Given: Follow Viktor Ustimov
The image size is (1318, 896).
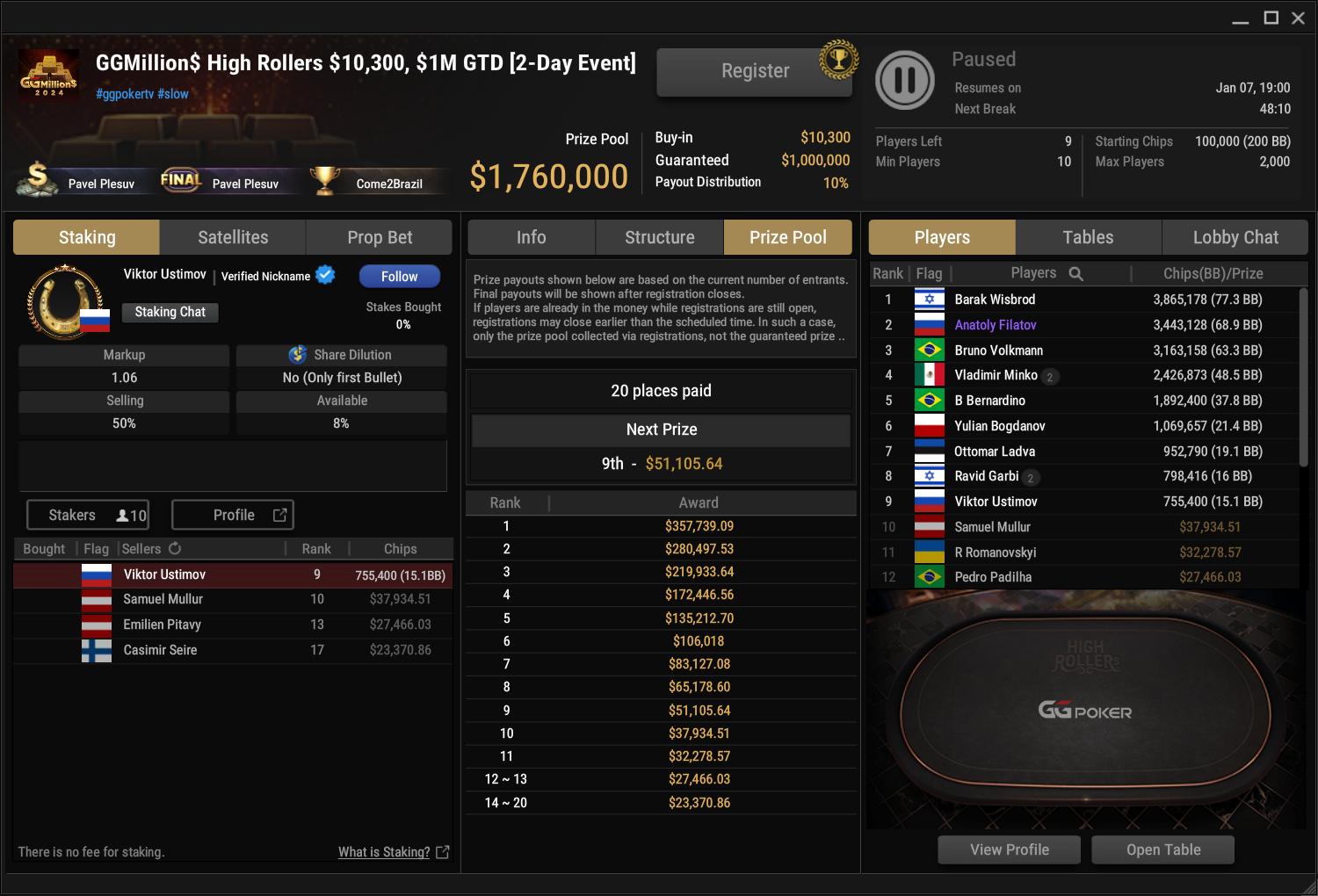Looking at the screenshot, I should pos(400,276).
